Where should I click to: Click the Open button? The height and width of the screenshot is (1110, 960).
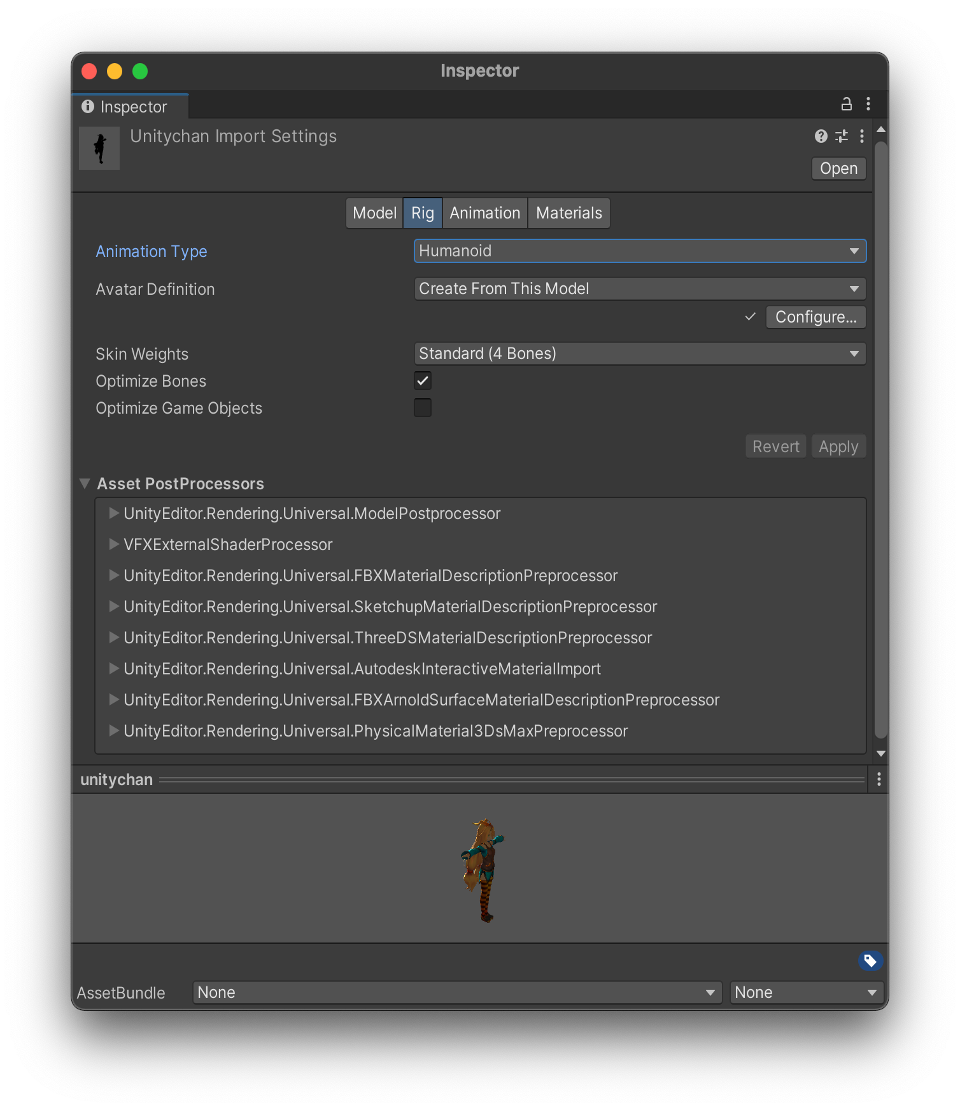838,168
